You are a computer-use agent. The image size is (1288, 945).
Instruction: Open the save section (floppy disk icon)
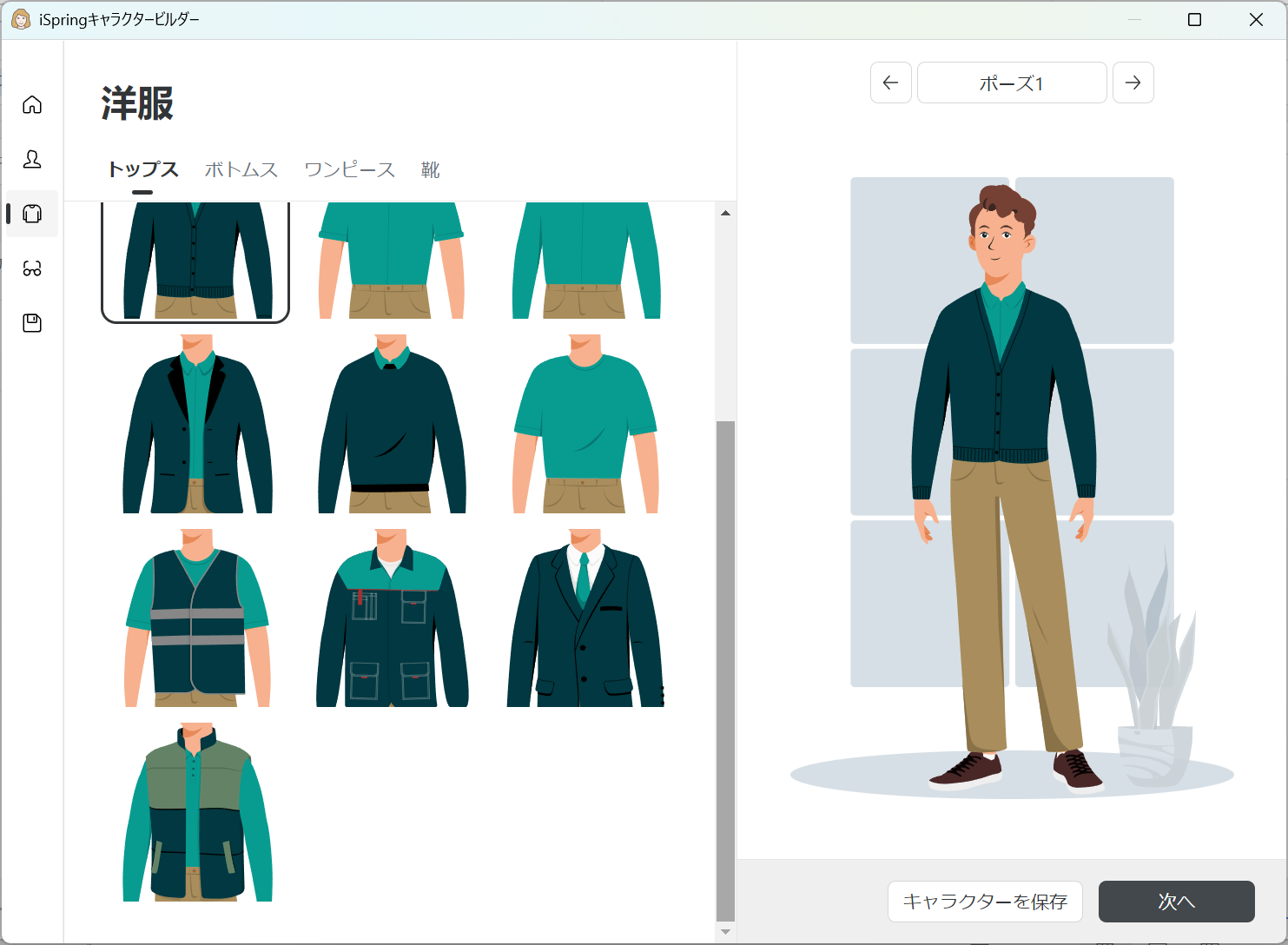[x=32, y=322]
